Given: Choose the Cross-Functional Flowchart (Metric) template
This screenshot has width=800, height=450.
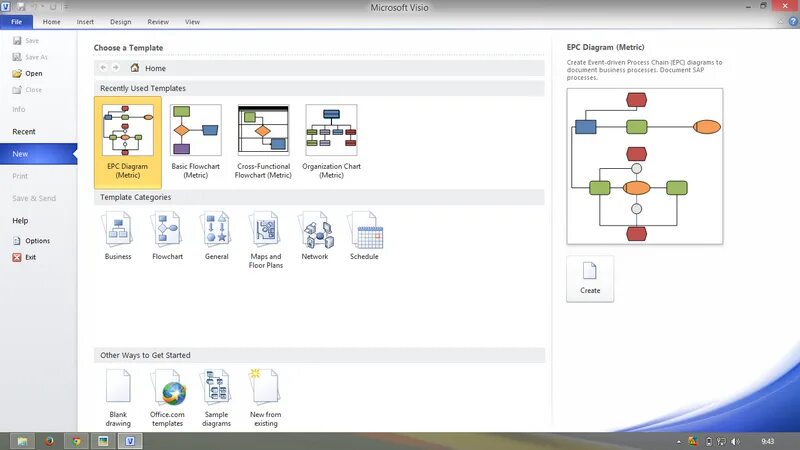Looking at the screenshot, I should (x=263, y=142).
